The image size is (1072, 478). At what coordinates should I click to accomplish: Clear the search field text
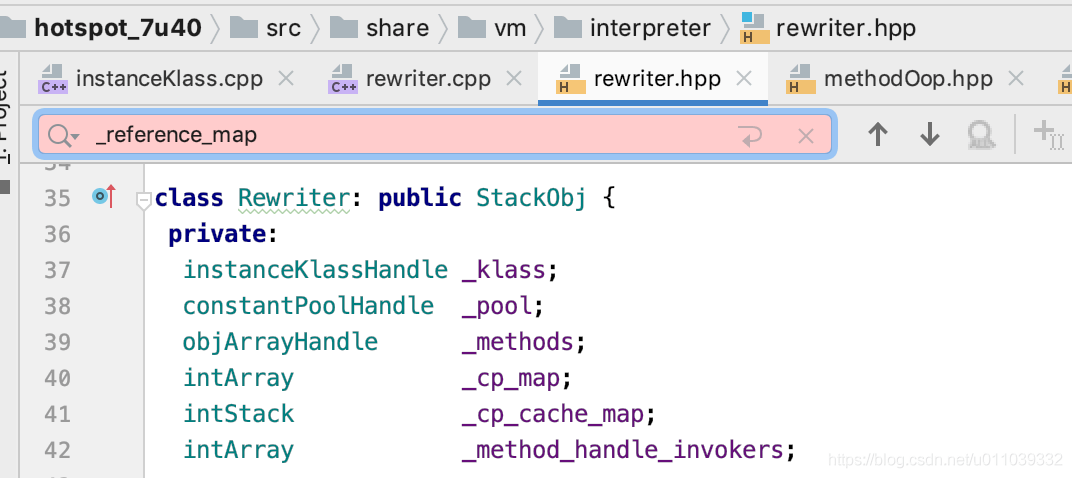(806, 136)
